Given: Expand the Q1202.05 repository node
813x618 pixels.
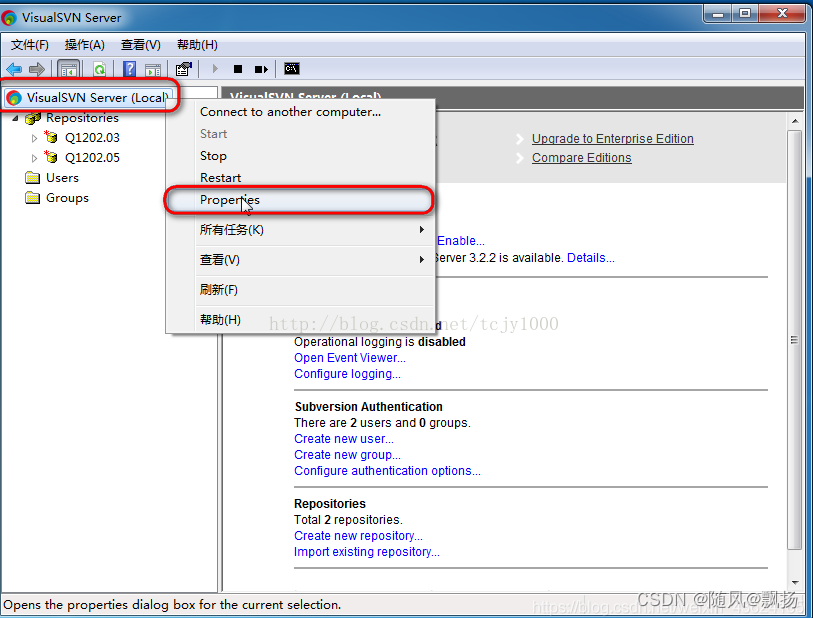Looking at the screenshot, I should (34, 158).
